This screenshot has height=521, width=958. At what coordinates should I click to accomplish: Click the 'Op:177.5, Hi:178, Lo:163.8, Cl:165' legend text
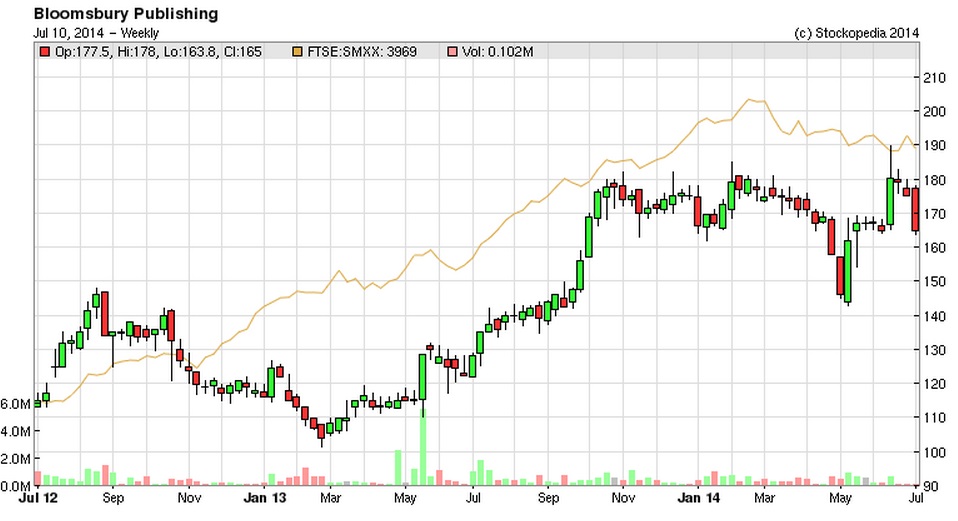pos(158,53)
